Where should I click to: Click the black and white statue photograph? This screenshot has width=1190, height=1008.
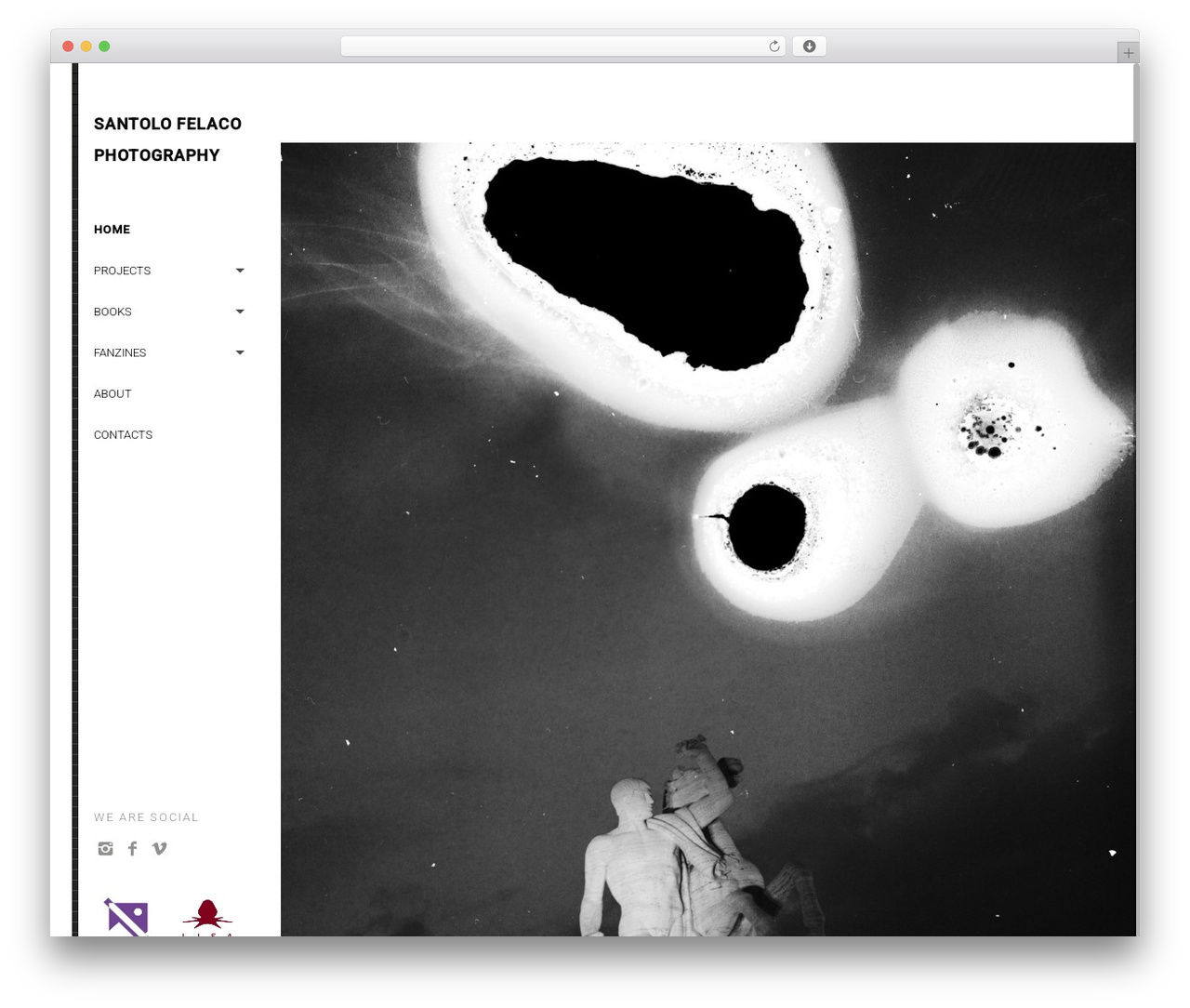click(708, 539)
